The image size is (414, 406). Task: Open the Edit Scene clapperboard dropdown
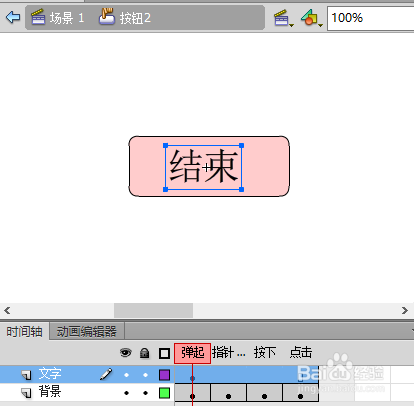point(283,18)
